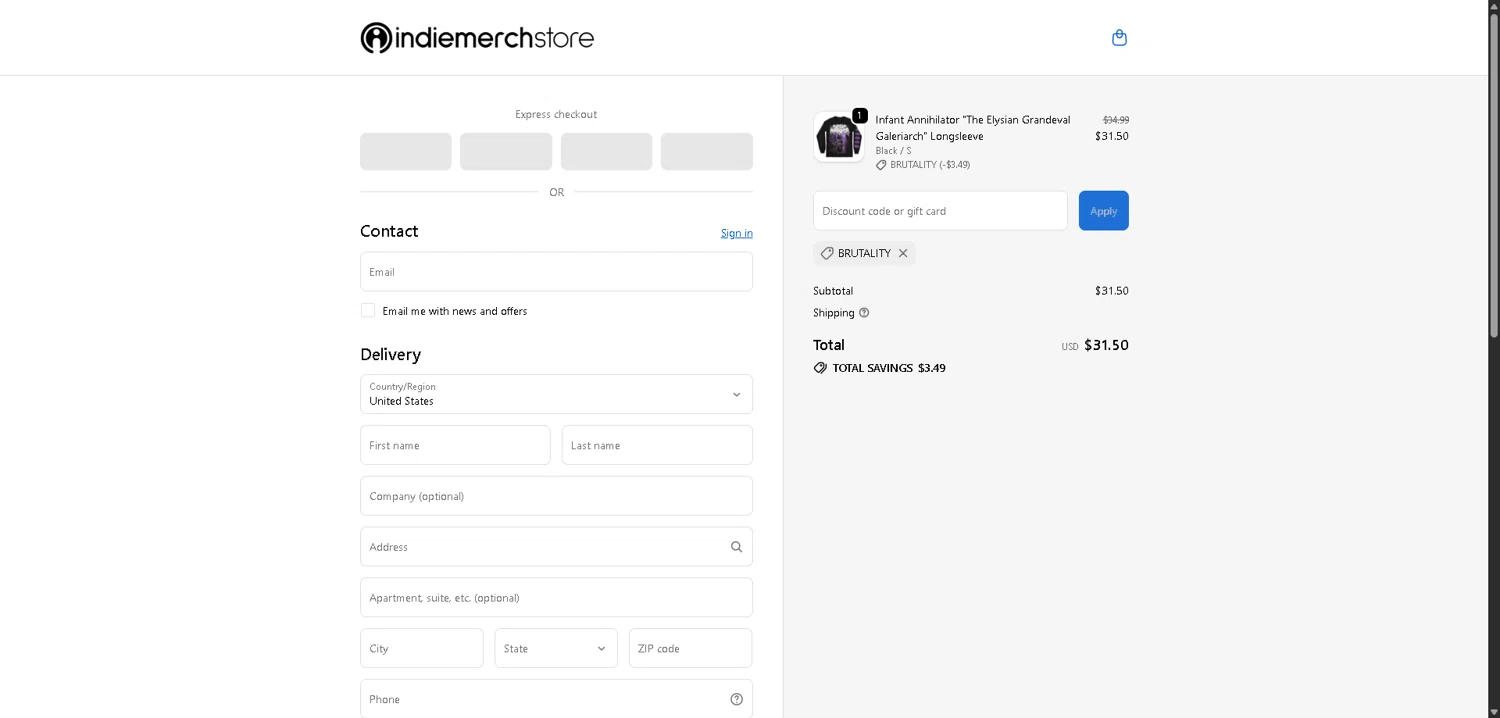Open the Country/Region dropdown
The width and height of the screenshot is (1500, 718).
point(556,394)
